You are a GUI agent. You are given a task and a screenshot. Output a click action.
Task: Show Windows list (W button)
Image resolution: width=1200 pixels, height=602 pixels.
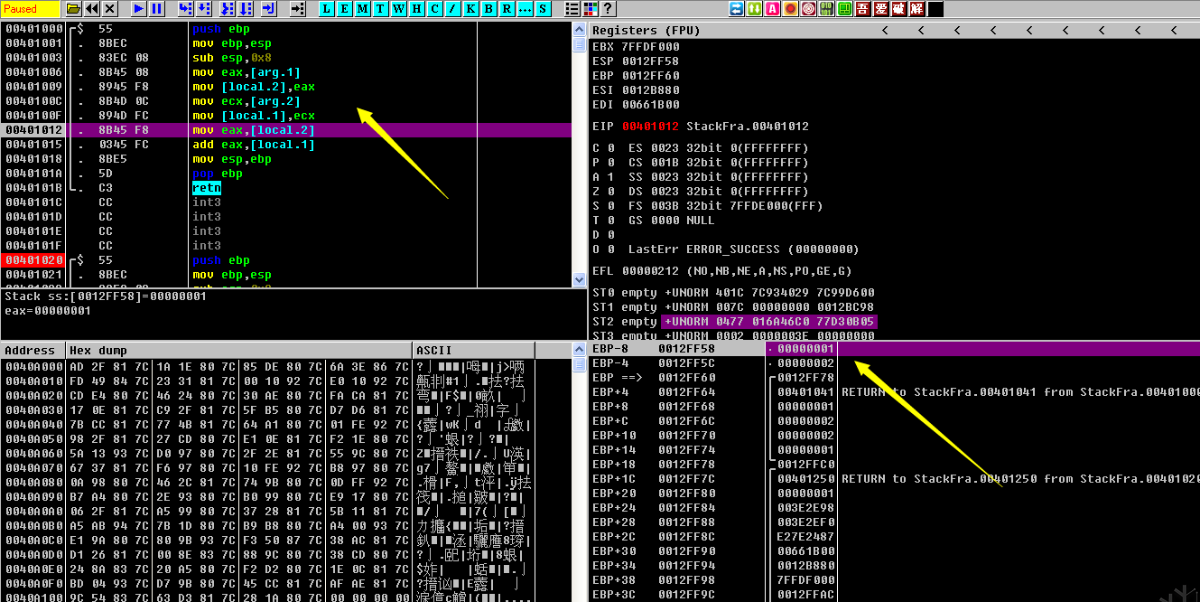398,9
